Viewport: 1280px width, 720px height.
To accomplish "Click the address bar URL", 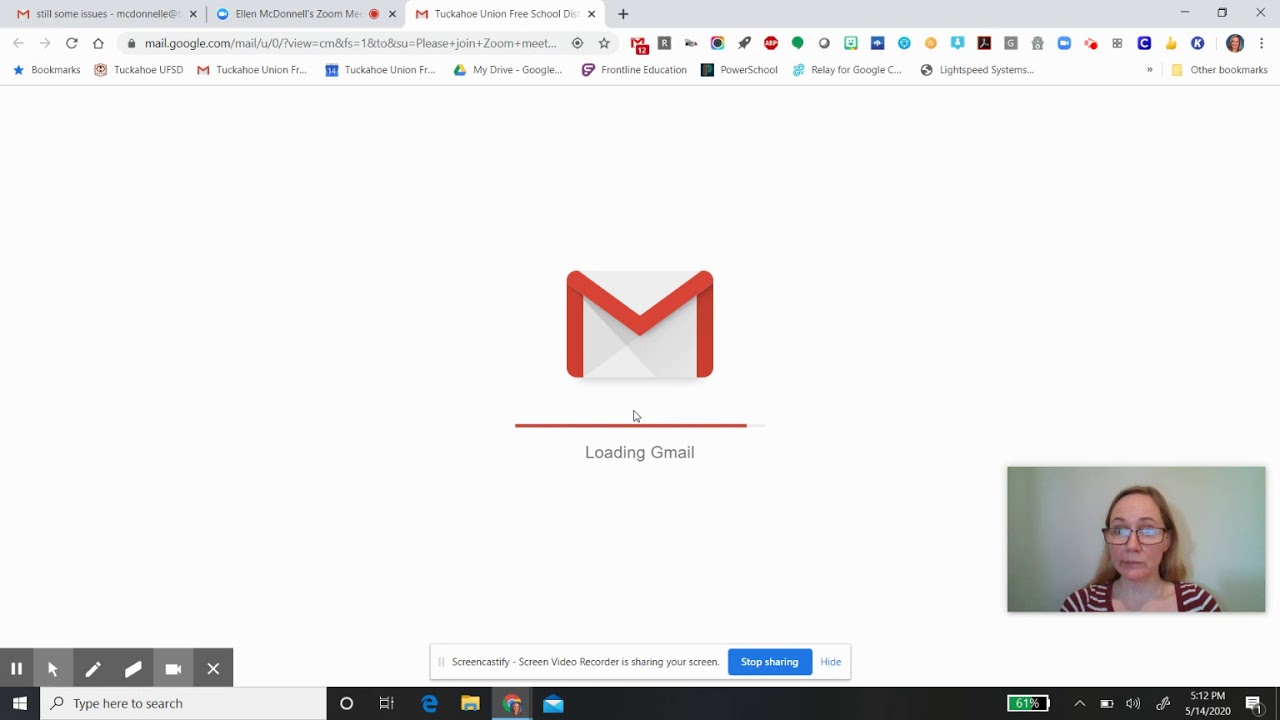I will (350, 43).
